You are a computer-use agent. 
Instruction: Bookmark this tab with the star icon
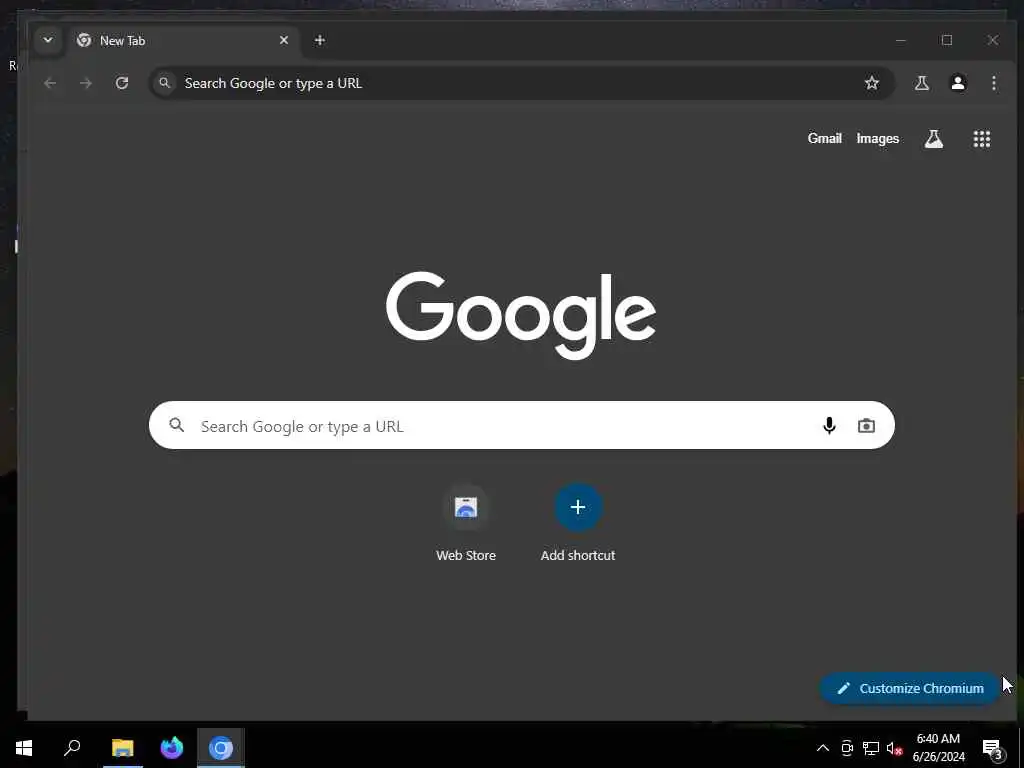pos(872,83)
